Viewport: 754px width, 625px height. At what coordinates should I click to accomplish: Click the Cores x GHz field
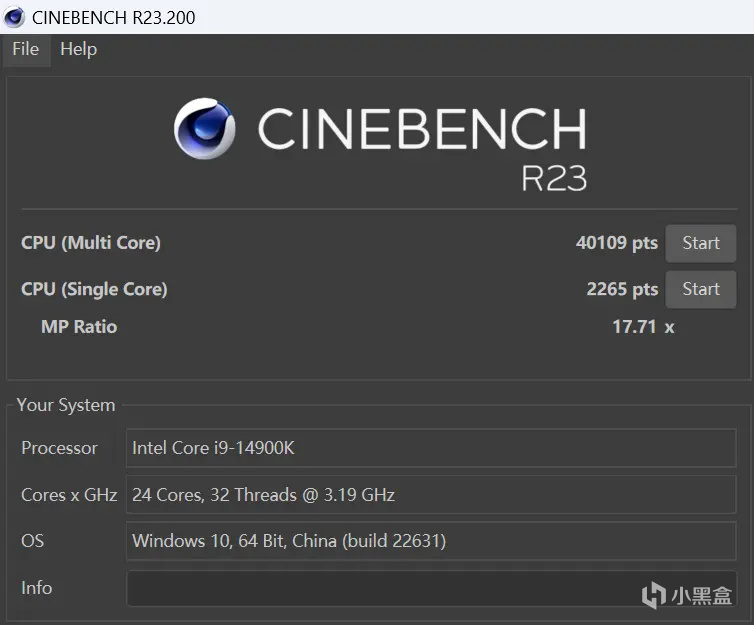(431, 495)
